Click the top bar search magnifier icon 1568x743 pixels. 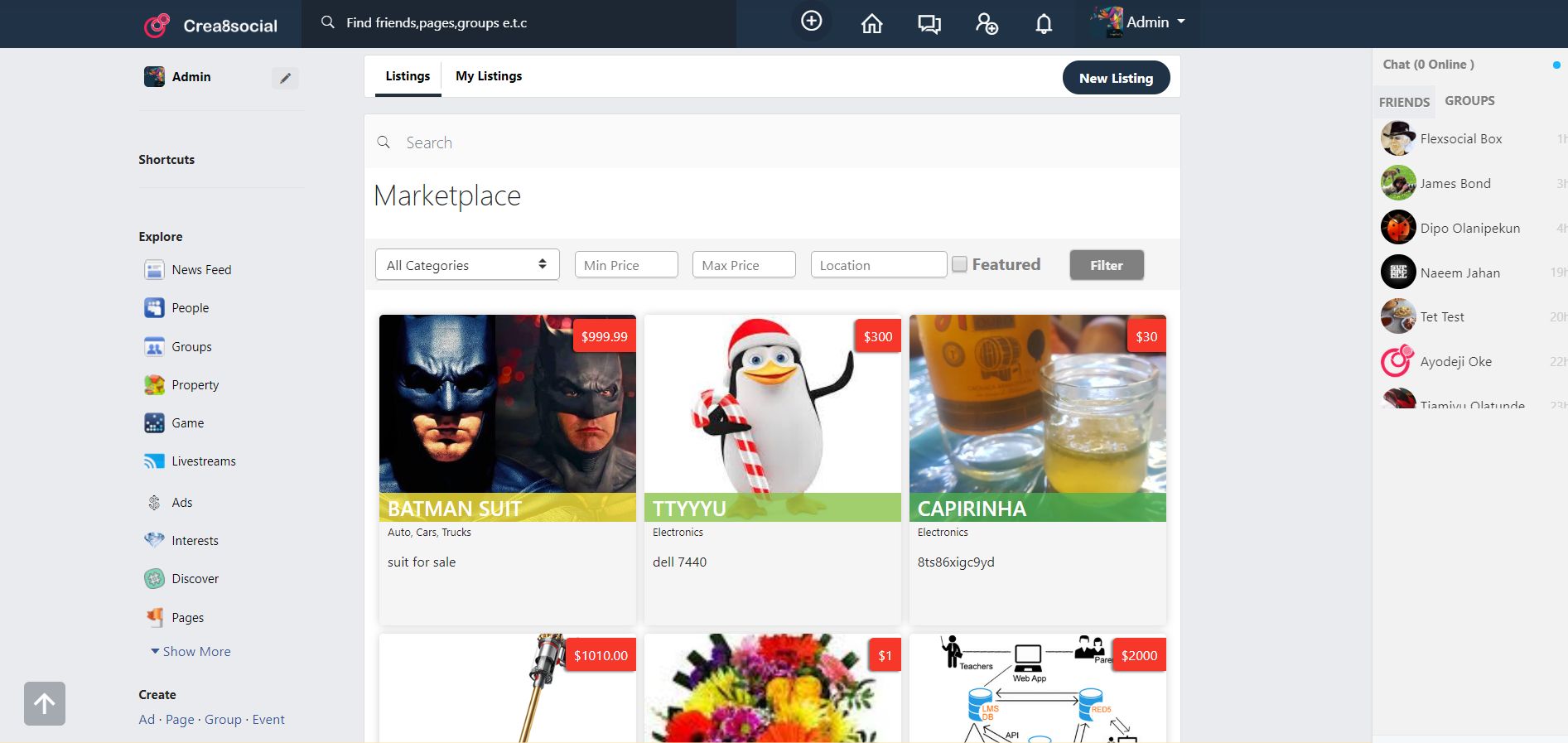click(328, 22)
